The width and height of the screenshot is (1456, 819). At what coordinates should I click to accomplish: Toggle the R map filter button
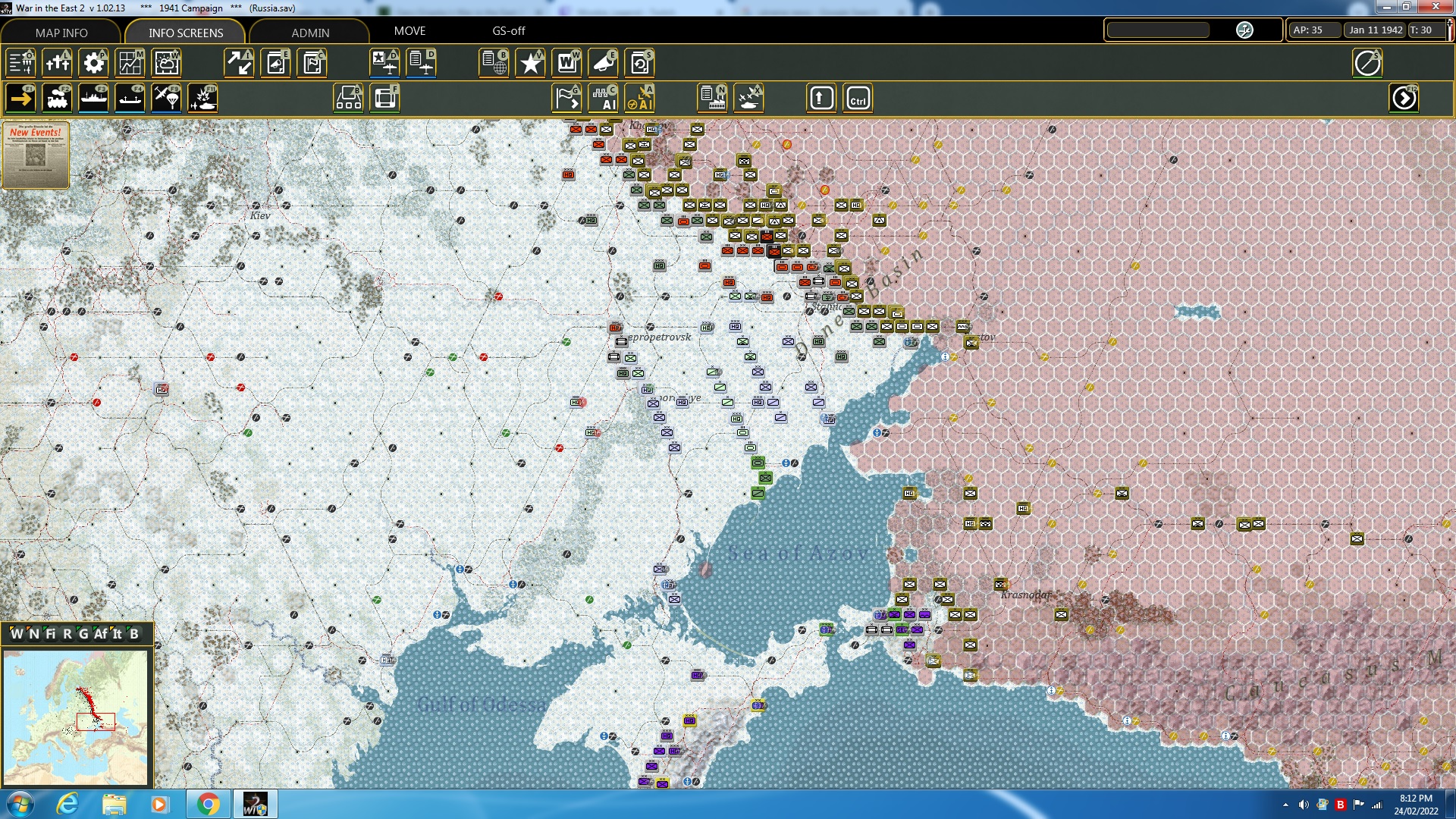click(67, 634)
